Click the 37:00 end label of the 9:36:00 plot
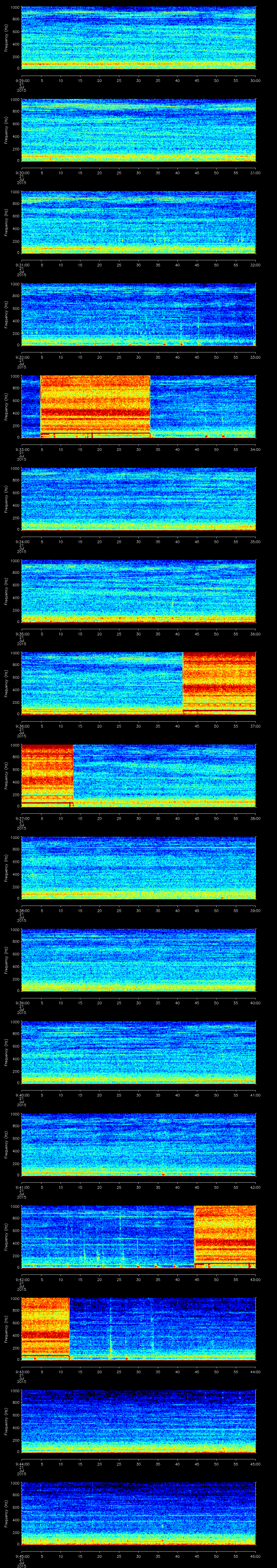 coord(255,726)
